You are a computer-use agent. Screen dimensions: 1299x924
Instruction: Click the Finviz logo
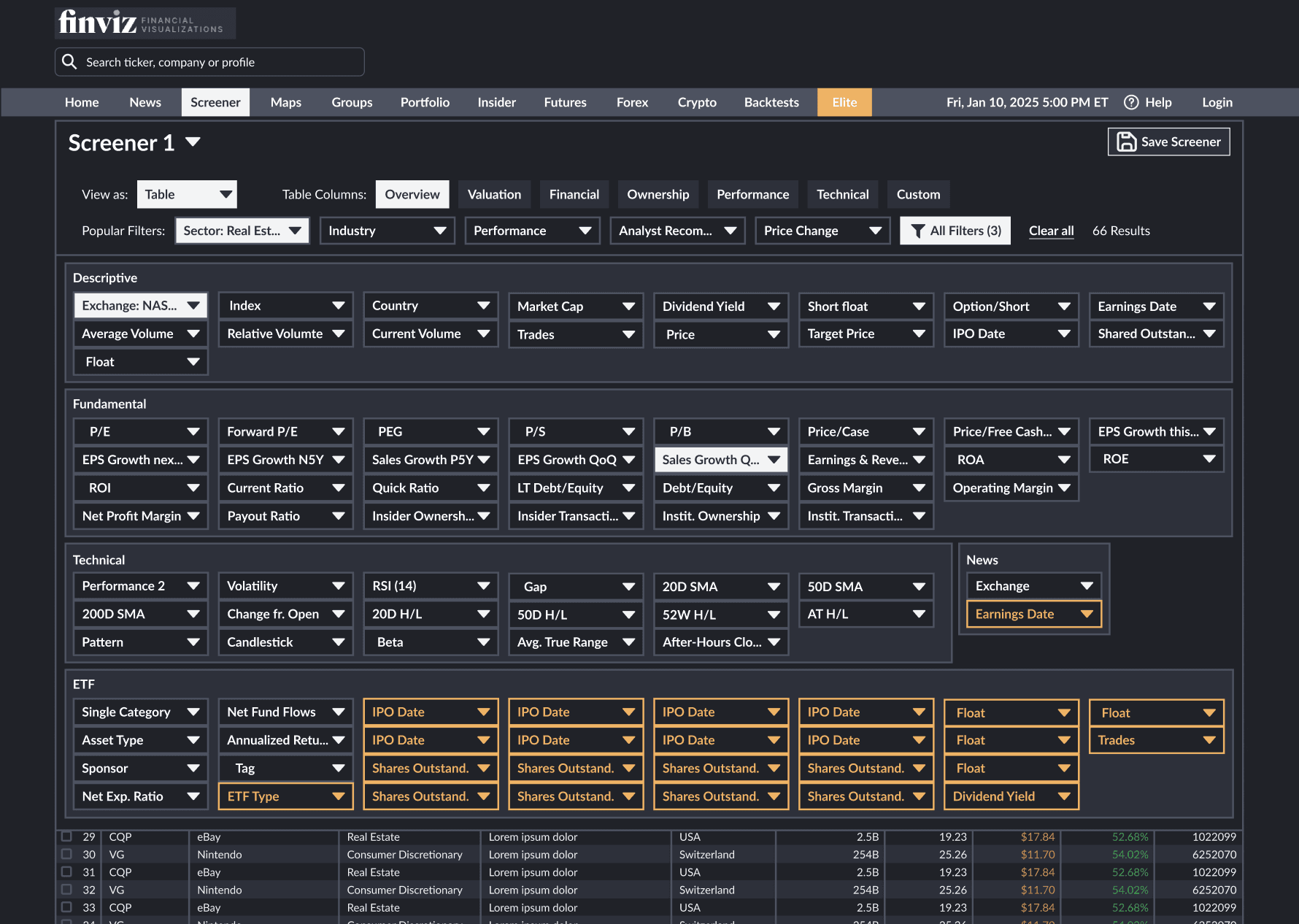click(144, 23)
